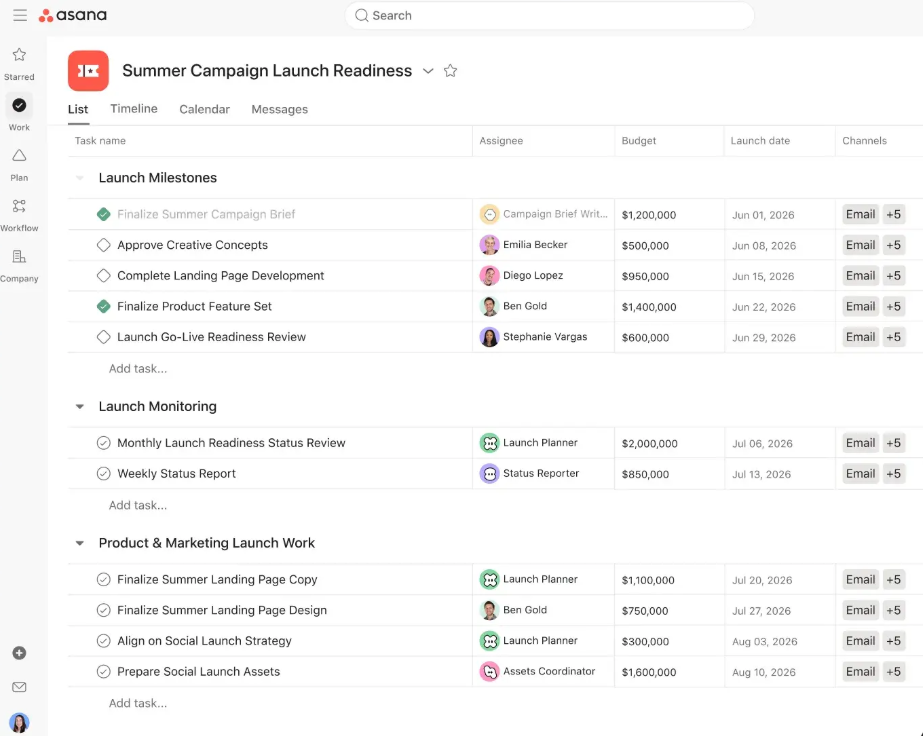
Task: Collapse Product & Marketing Launch Work section
Action: tap(80, 543)
